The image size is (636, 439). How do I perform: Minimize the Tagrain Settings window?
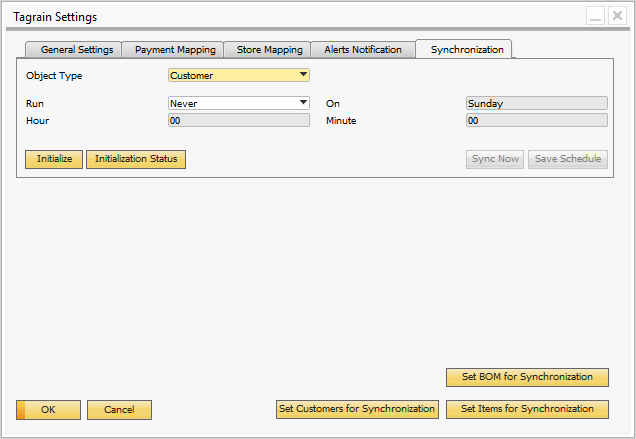(595, 17)
